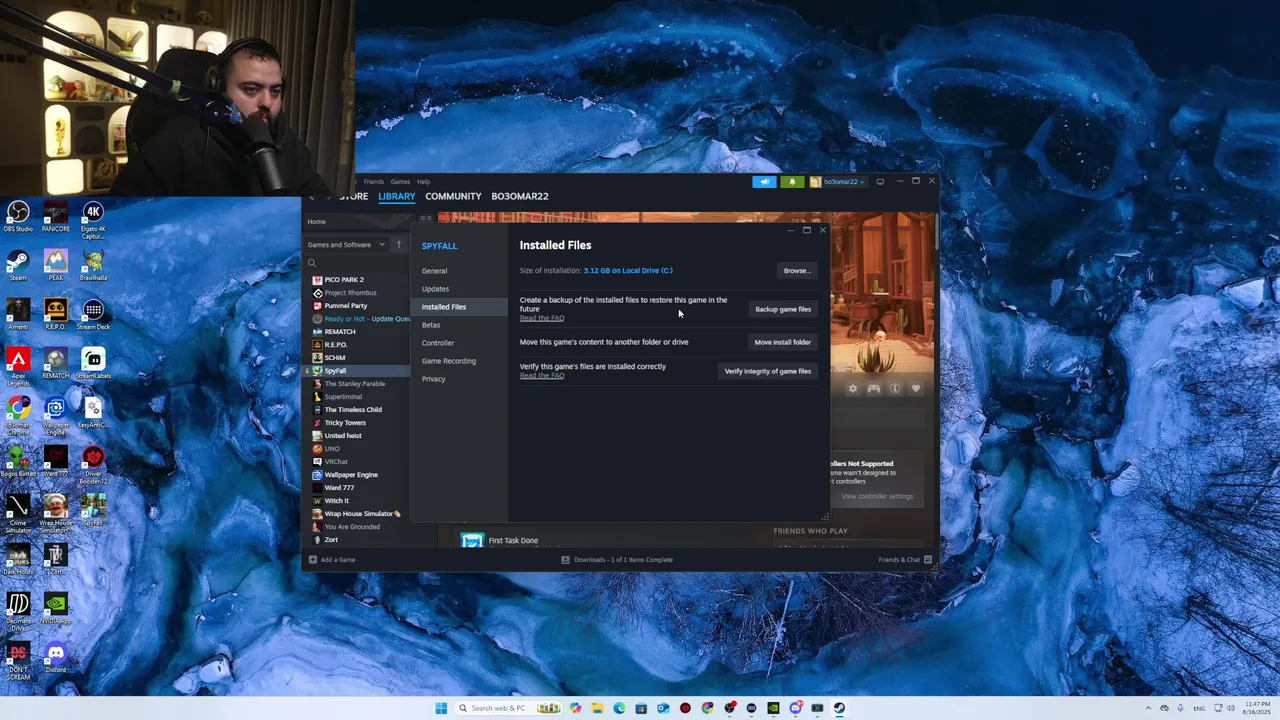
Task: Select Betas in properties sidebar
Action: 459,325
